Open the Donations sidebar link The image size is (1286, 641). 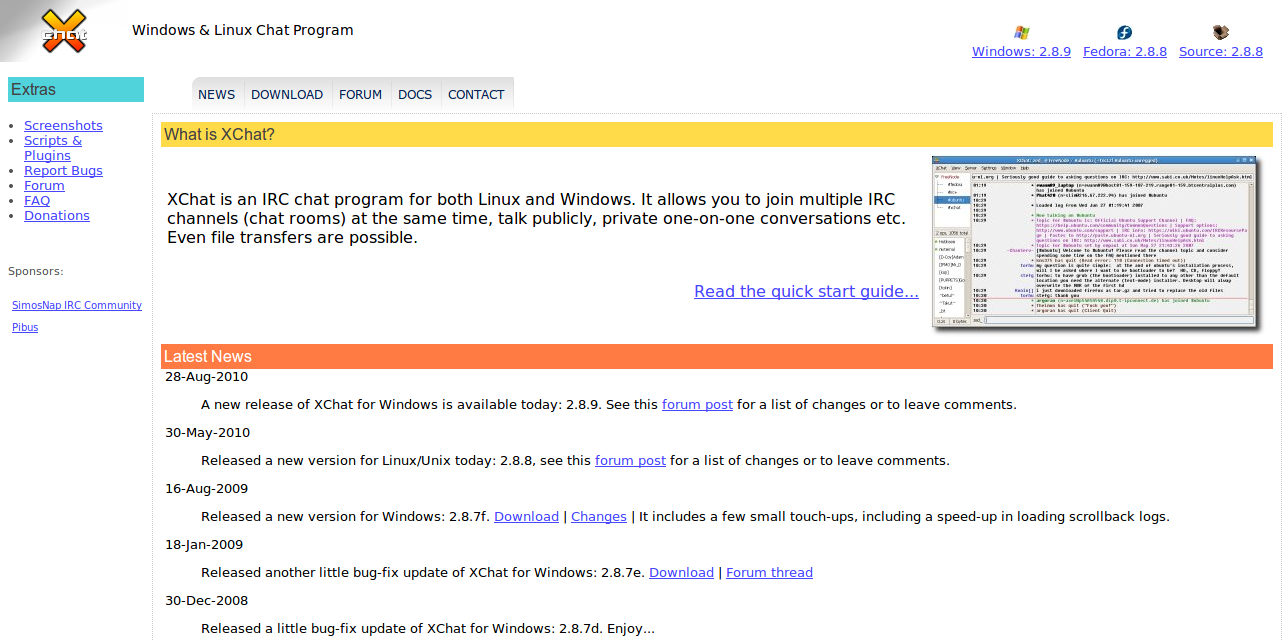point(57,215)
